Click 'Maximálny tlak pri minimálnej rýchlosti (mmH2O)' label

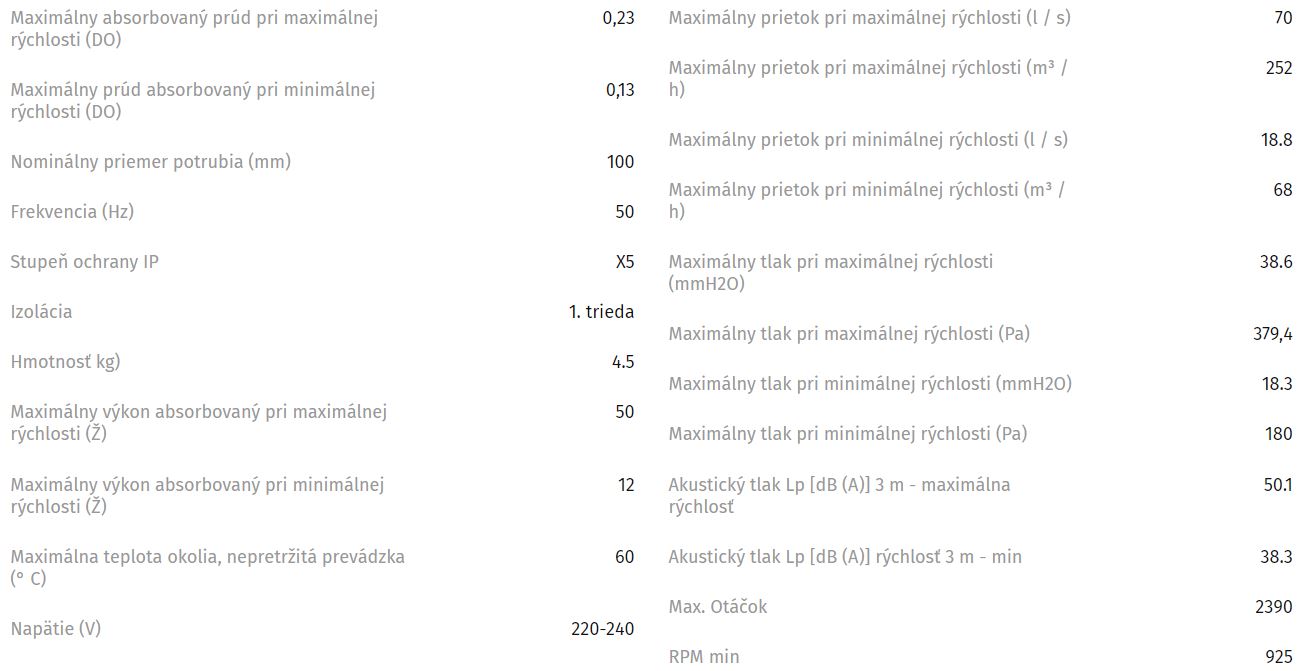coord(870,383)
